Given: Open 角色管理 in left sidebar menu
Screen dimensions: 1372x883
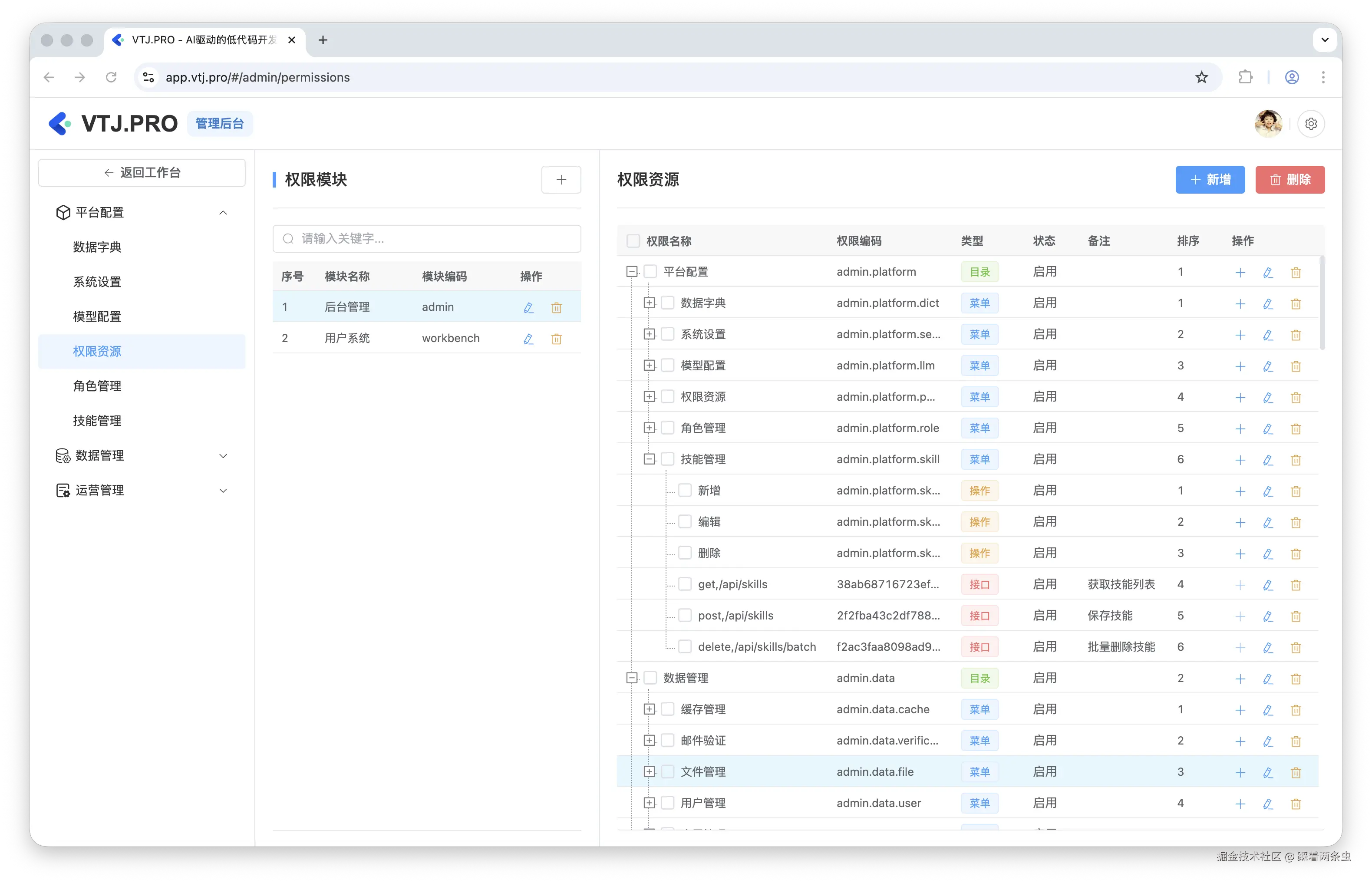Looking at the screenshot, I should (97, 386).
